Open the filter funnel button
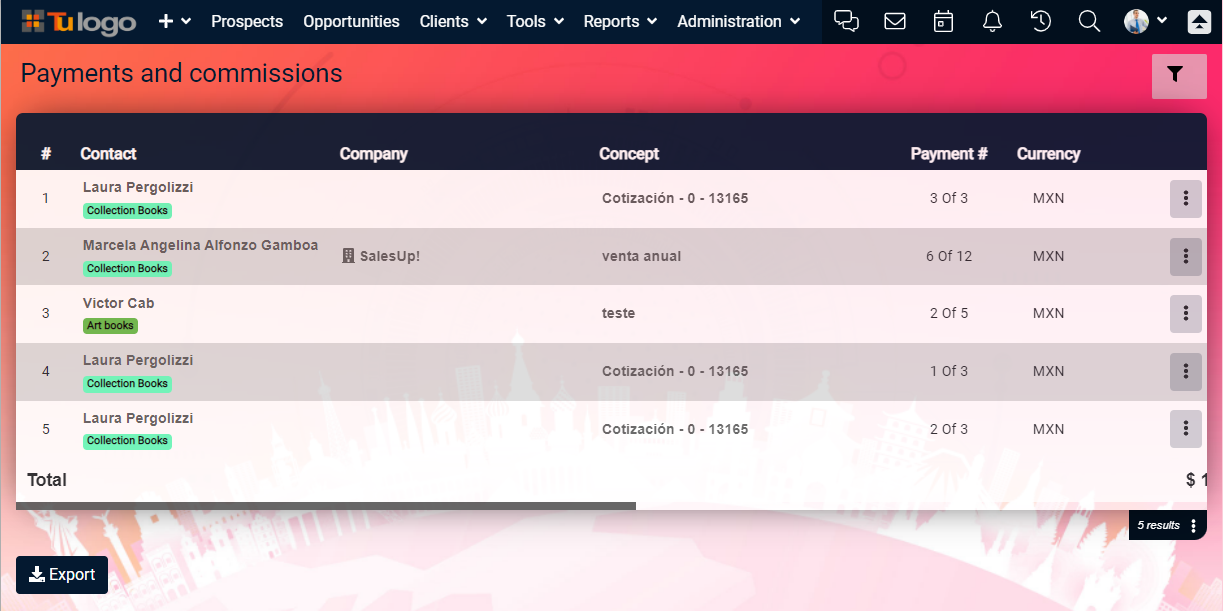Image resolution: width=1223 pixels, height=611 pixels. (1179, 76)
